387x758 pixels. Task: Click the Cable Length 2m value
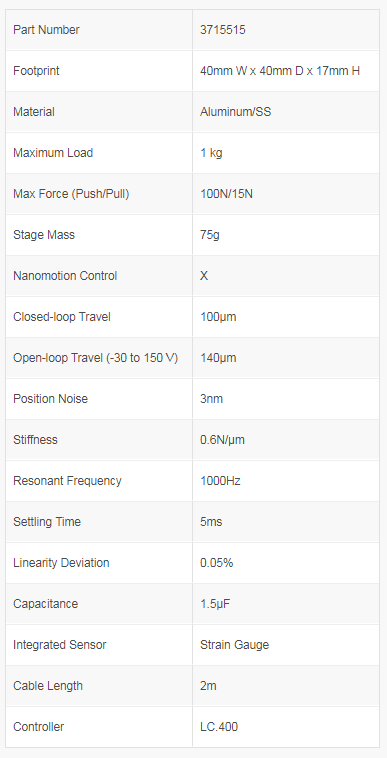208,686
